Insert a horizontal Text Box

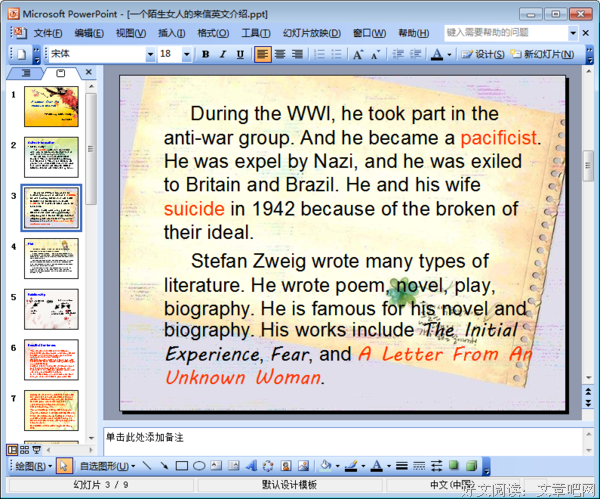tap(216, 466)
